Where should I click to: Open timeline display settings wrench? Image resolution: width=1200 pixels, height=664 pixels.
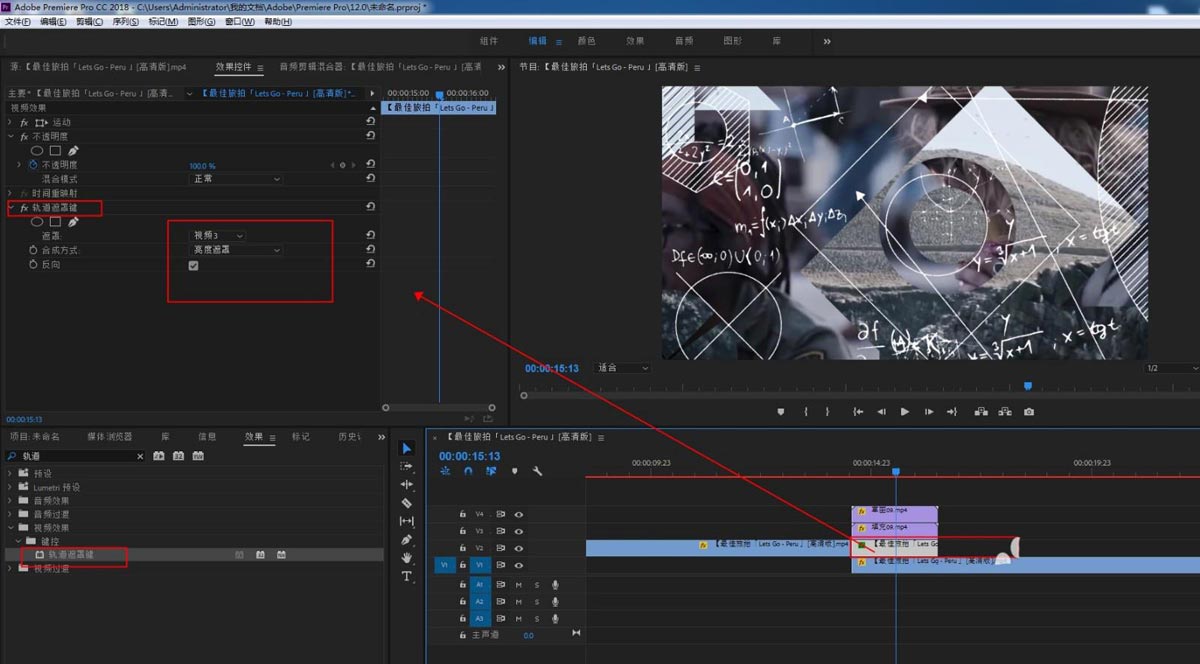click(537, 471)
